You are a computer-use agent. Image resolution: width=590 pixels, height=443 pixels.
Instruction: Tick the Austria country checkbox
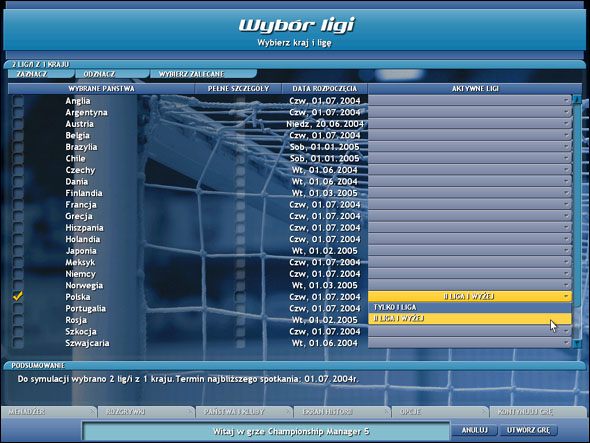tap(18, 124)
